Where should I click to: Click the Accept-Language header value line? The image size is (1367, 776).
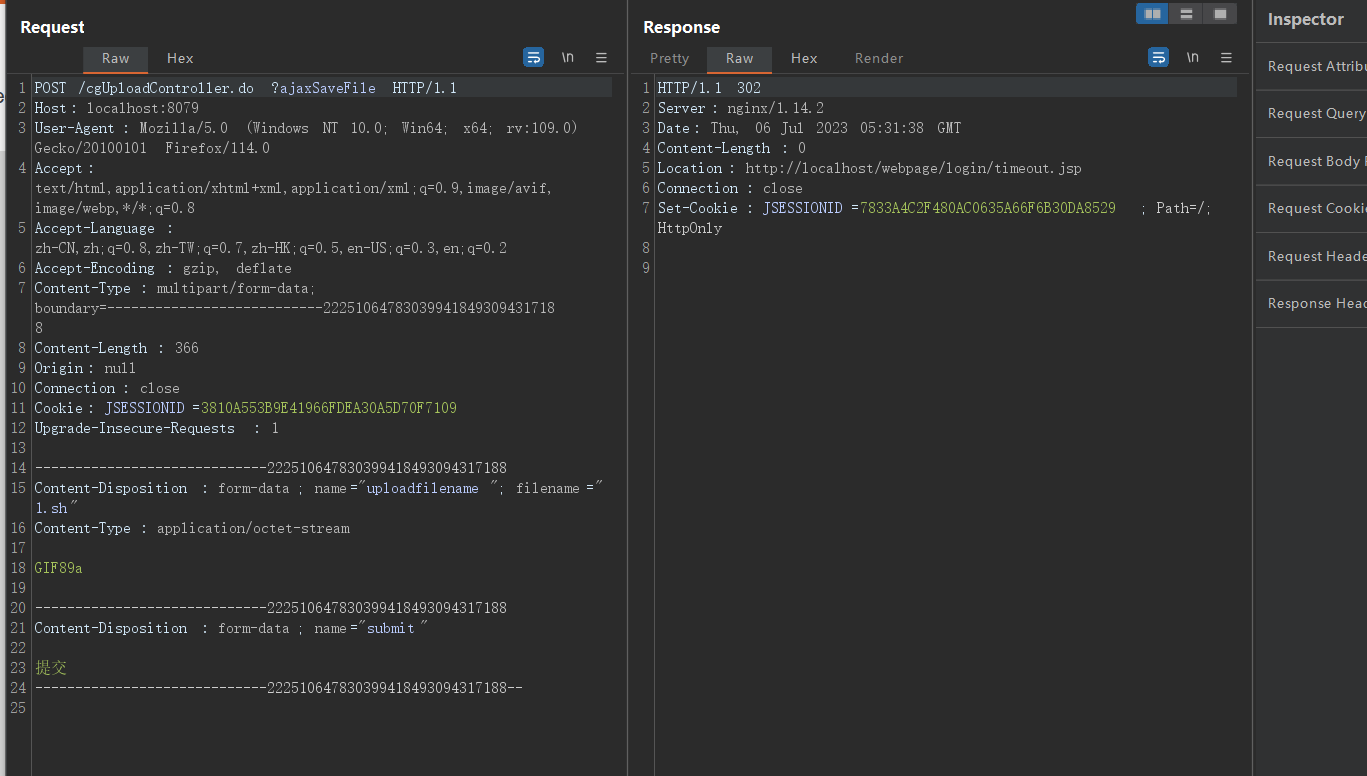point(270,248)
